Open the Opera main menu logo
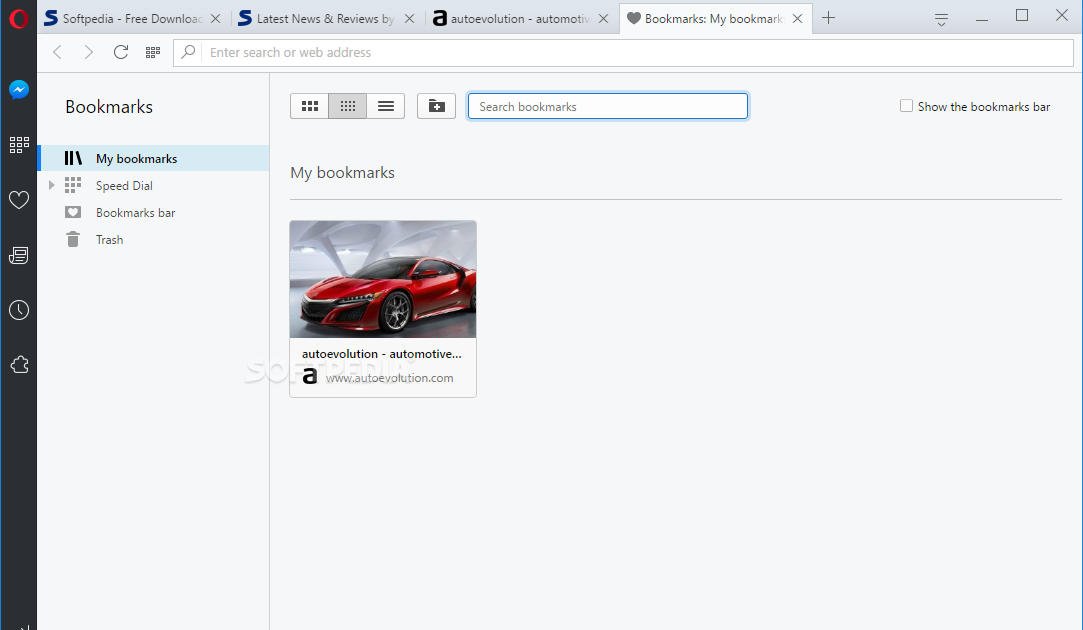Image resolution: width=1083 pixels, height=630 pixels. [x=19, y=18]
